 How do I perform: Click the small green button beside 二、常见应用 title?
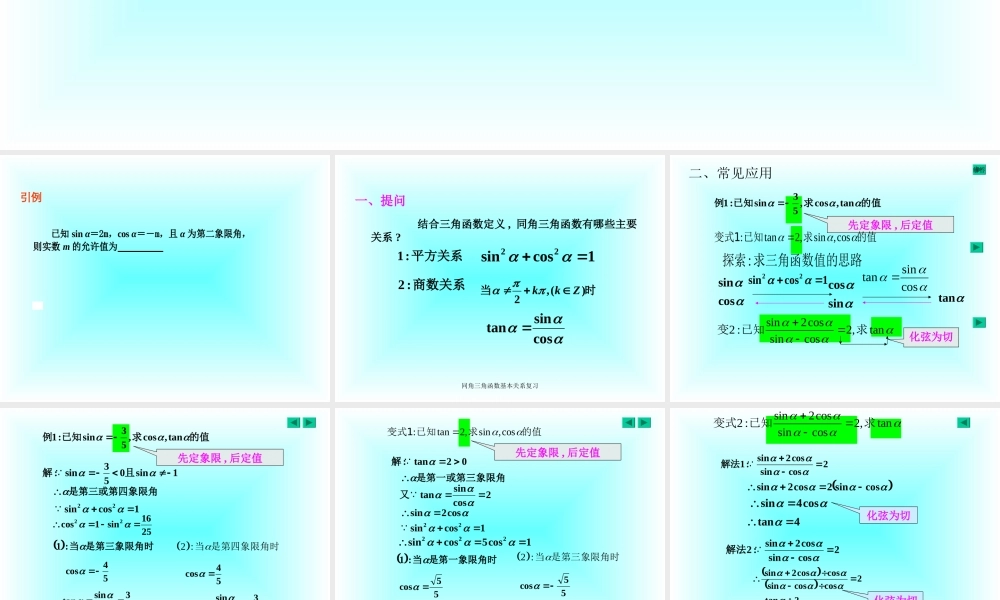[979, 170]
